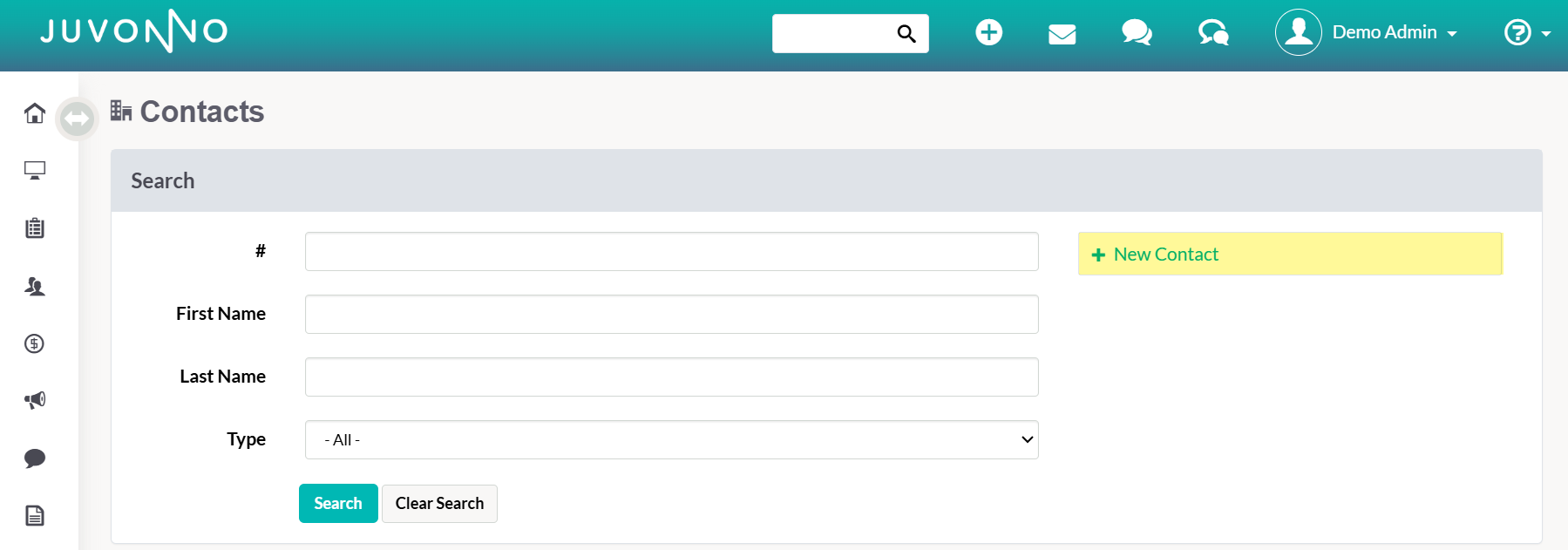The image size is (1568, 550).
Task: Click the plus circle quick-add icon
Action: click(x=988, y=32)
